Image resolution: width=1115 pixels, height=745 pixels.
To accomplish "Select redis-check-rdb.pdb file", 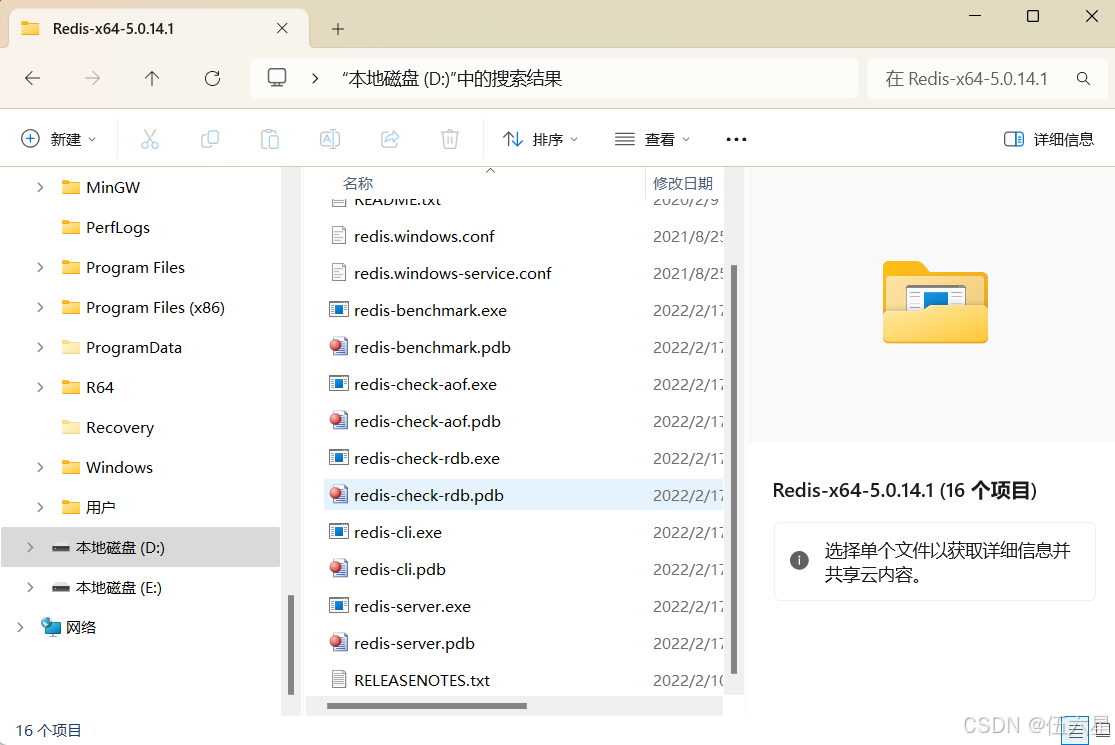I will click(523, 495).
